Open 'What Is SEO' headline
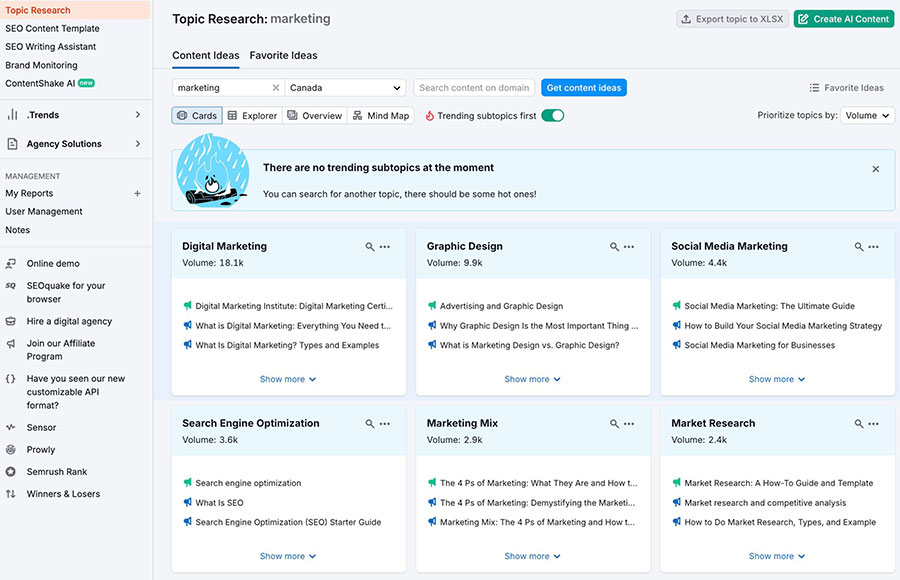 point(219,502)
